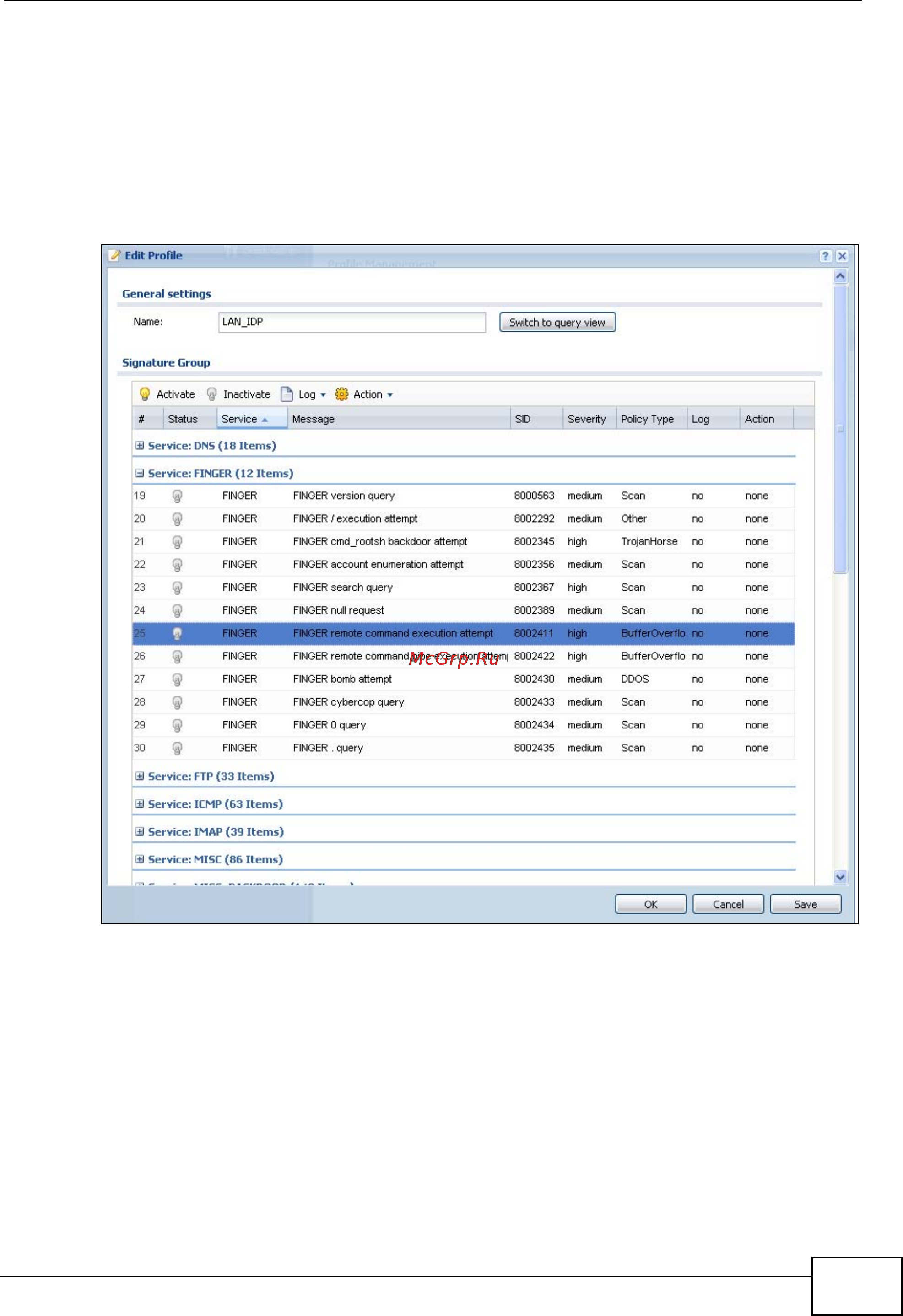Sort by the Service column header

252,419
